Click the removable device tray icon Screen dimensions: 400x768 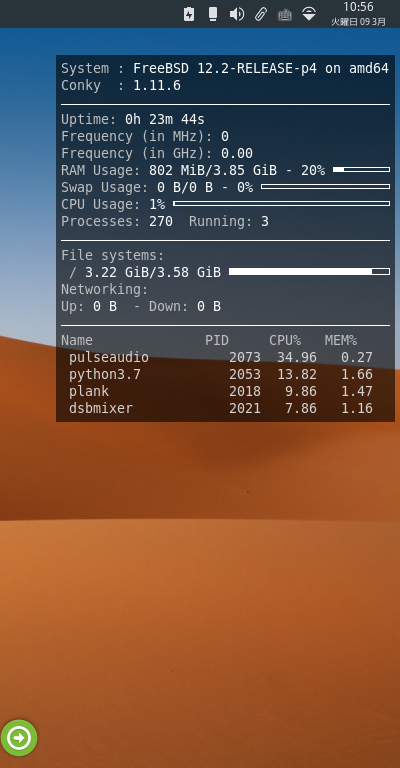click(212, 14)
